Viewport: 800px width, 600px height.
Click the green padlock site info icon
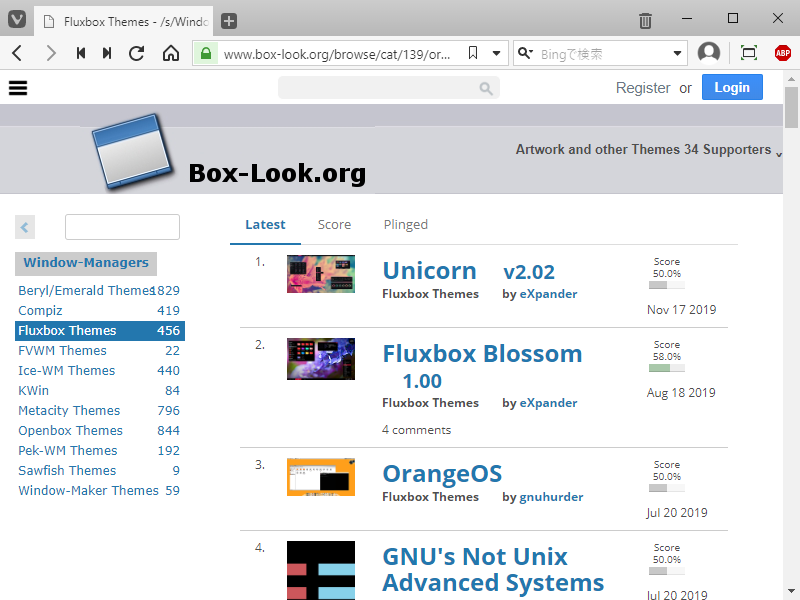click(206, 54)
